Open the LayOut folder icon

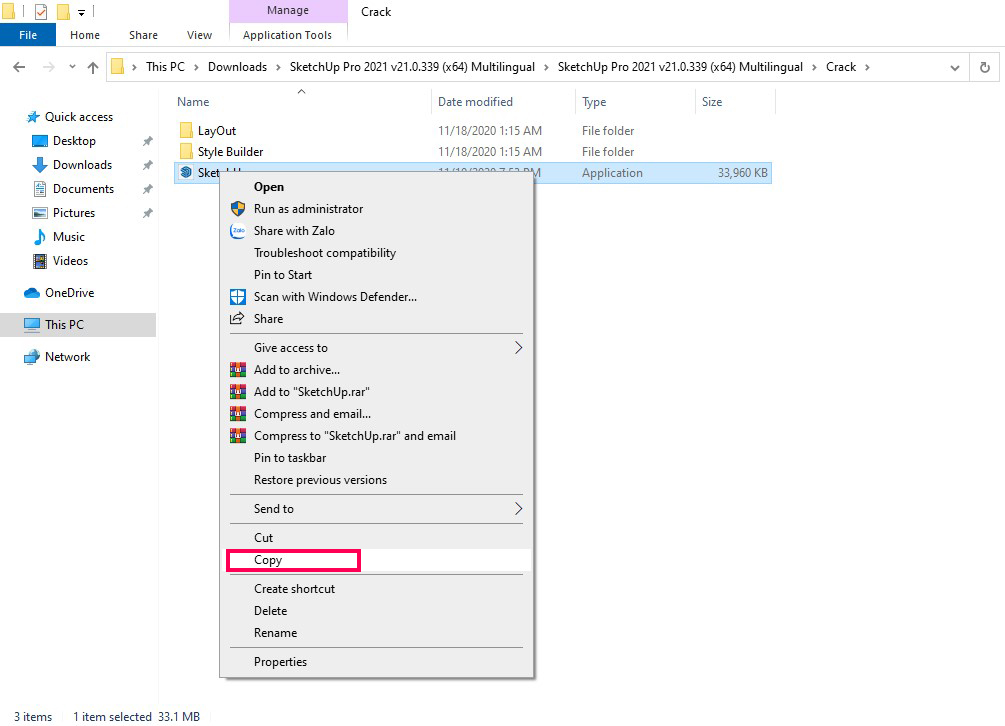[x=186, y=131]
